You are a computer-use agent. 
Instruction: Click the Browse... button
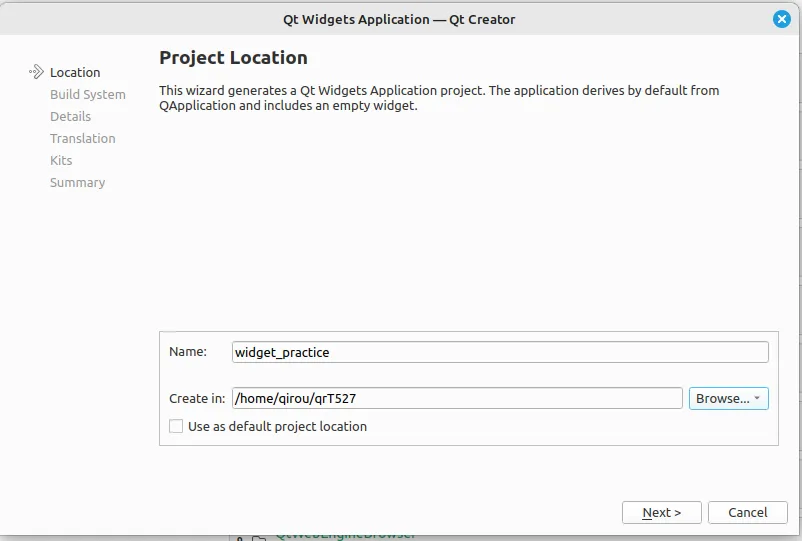pyautogui.click(x=728, y=398)
